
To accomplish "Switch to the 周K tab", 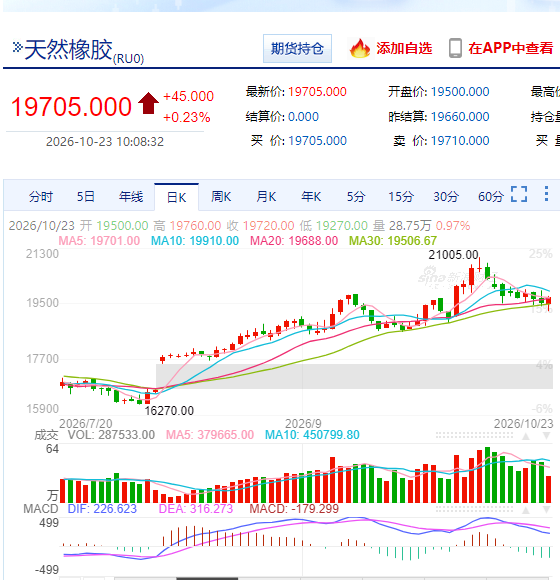I will pyautogui.click(x=221, y=196).
